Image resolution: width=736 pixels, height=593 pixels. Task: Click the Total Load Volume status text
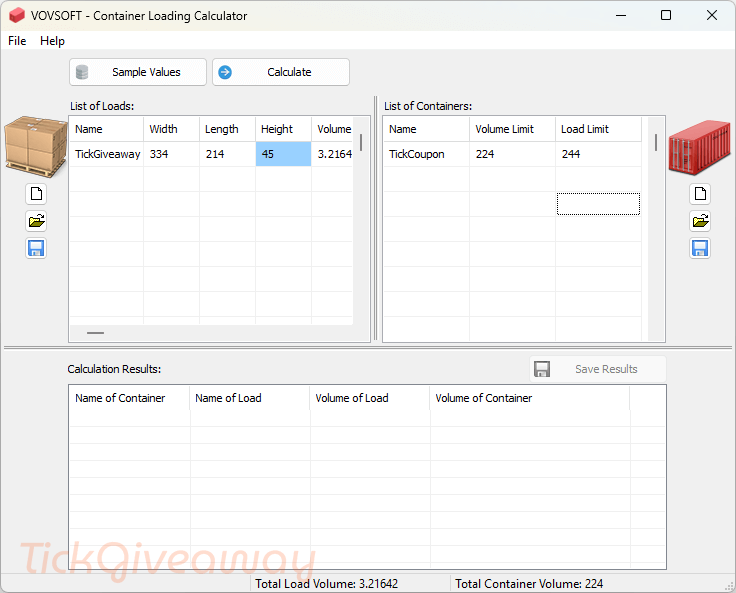point(326,584)
